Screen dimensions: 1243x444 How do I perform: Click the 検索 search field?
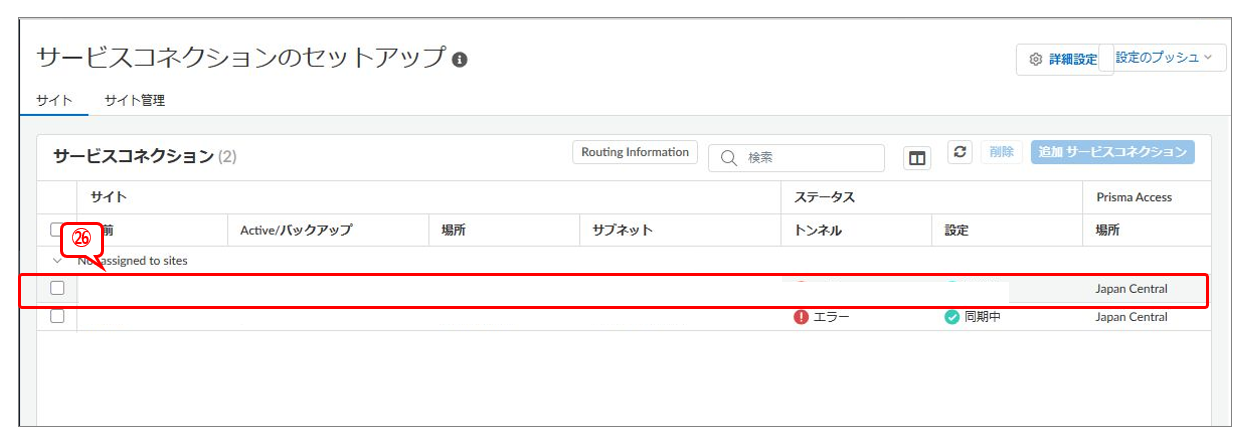[796, 158]
